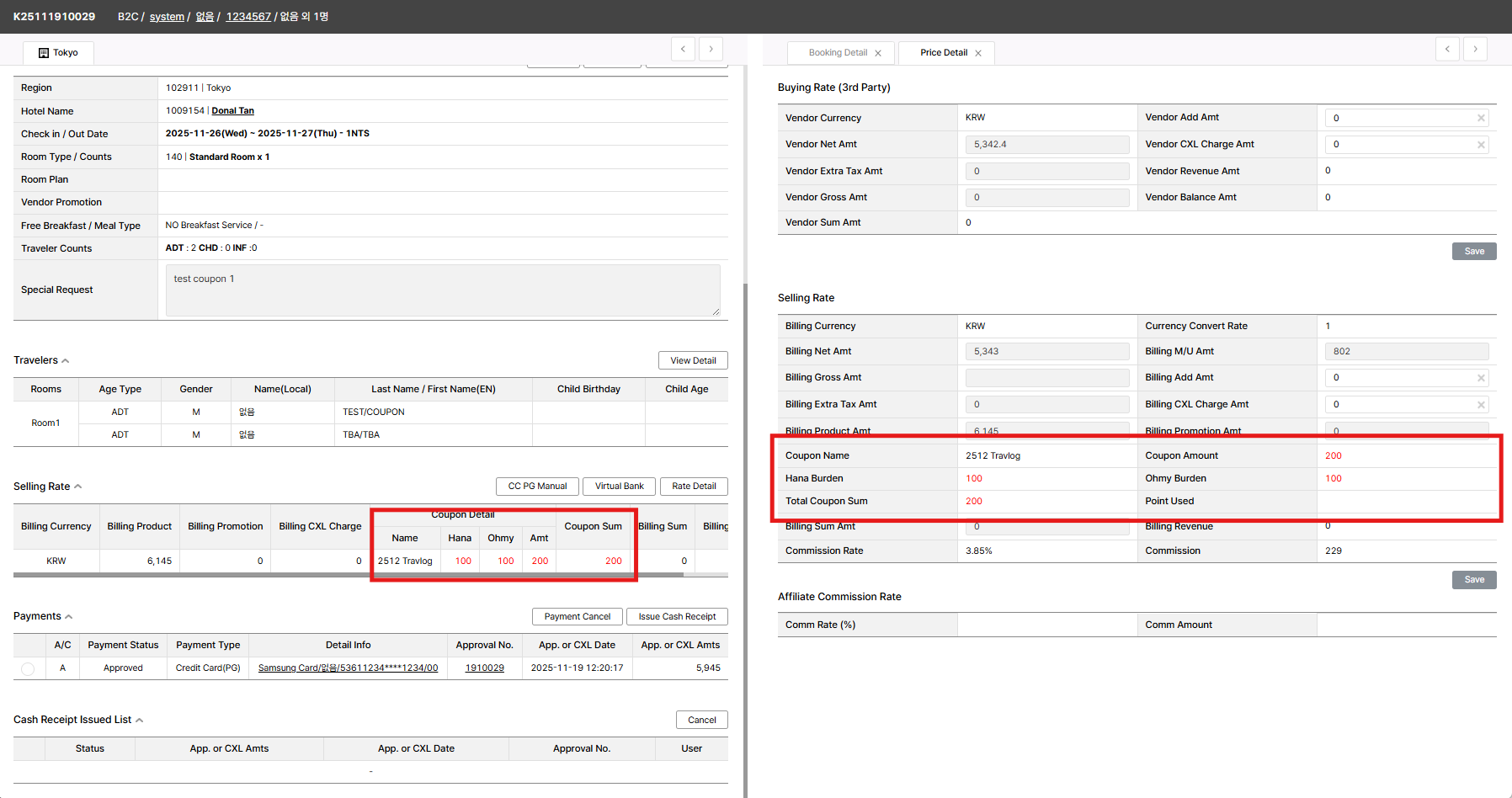Clear the Vendor Add Amt field
The width and height of the screenshot is (1512, 798).
(x=1481, y=119)
